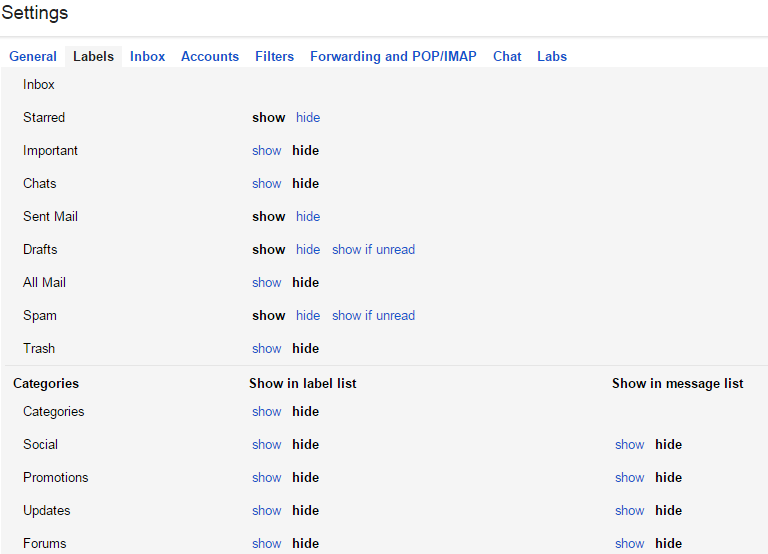Show the Trash label
This screenshot has width=768, height=554.
click(x=266, y=349)
